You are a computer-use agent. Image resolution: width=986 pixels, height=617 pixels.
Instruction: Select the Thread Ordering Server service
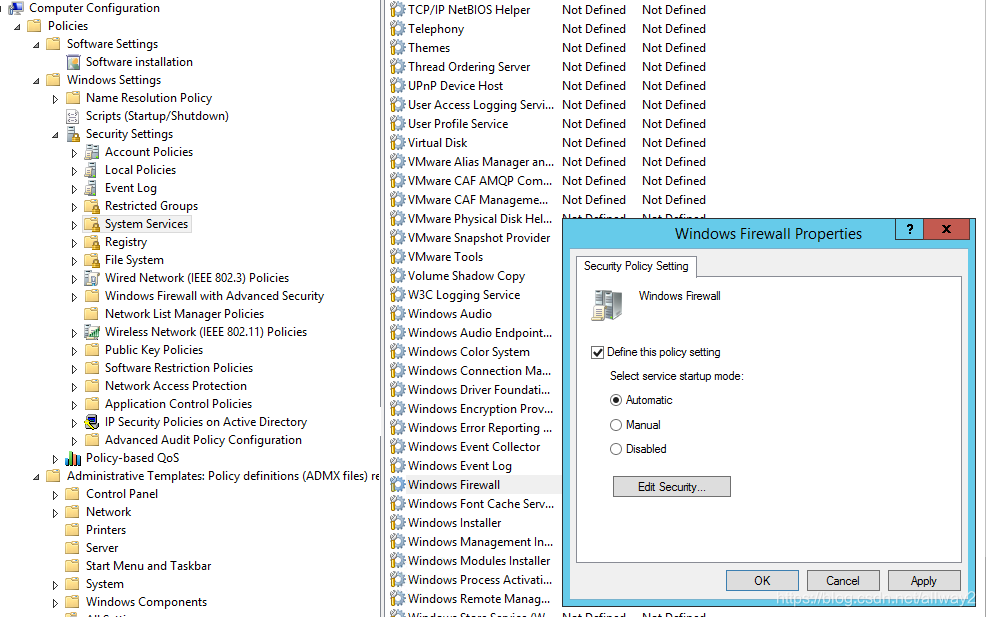click(469, 67)
